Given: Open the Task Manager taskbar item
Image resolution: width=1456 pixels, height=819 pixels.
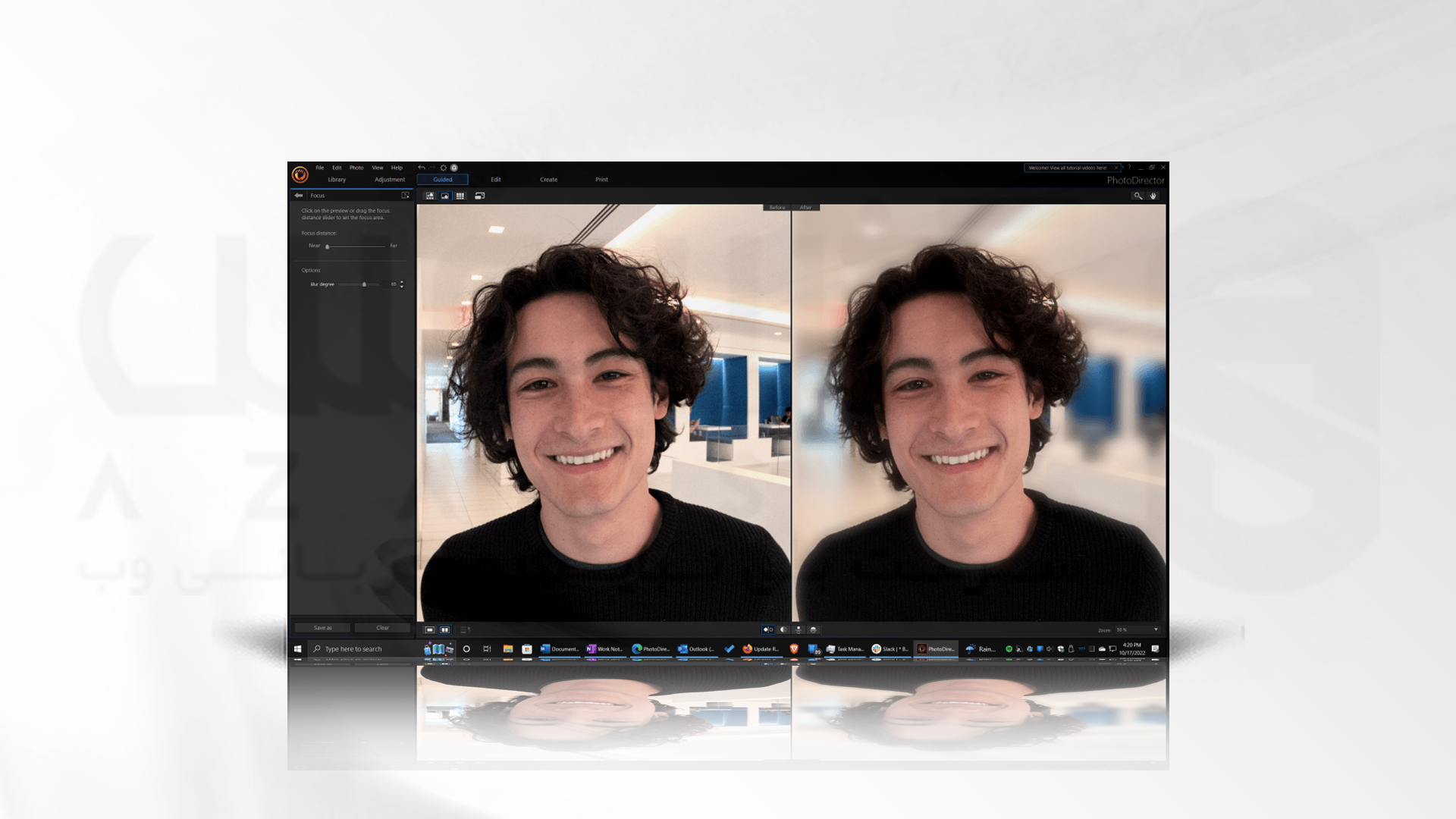Looking at the screenshot, I should click(x=845, y=649).
